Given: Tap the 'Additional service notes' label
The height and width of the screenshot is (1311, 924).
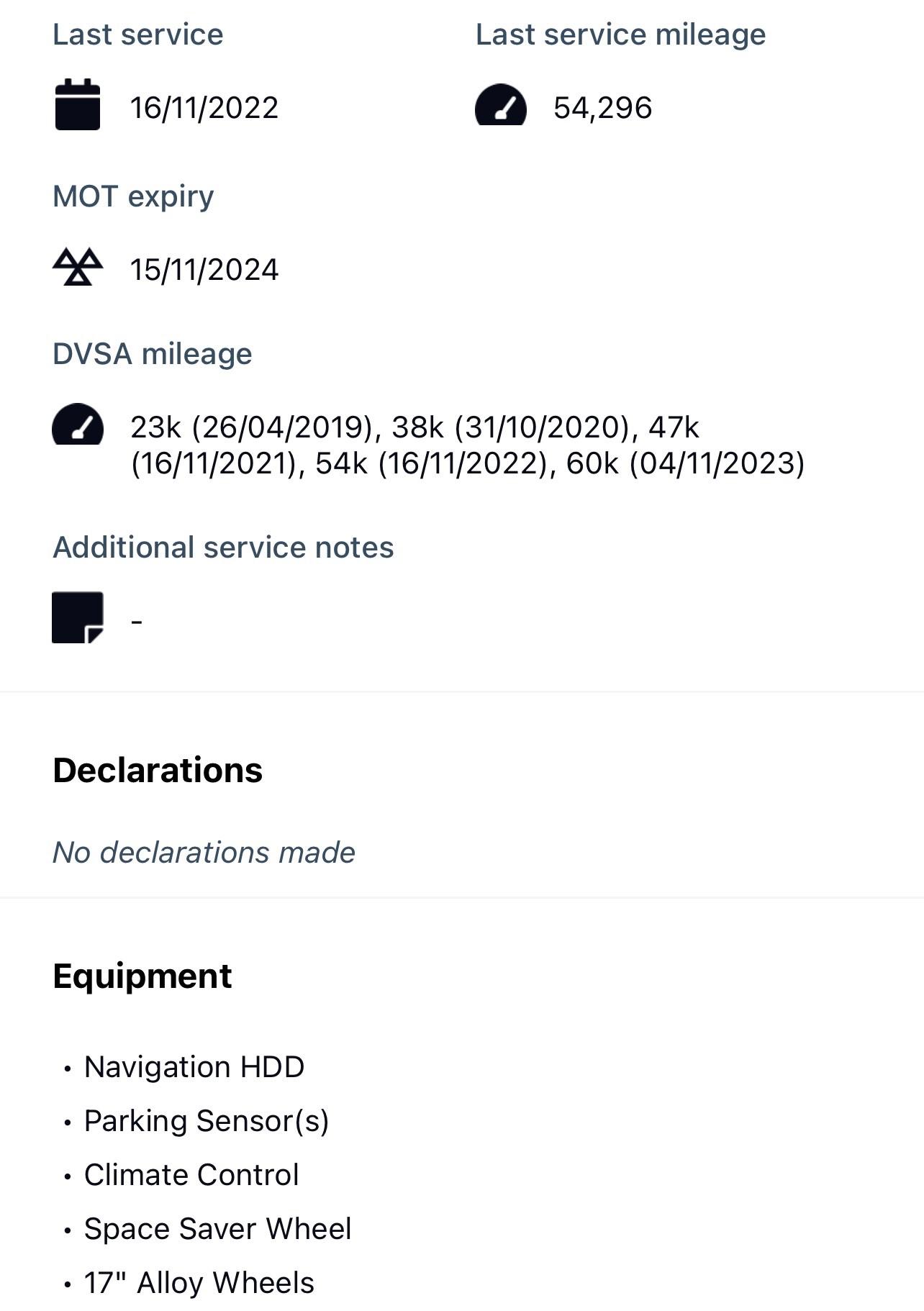Looking at the screenshot, I should [223, 548].
